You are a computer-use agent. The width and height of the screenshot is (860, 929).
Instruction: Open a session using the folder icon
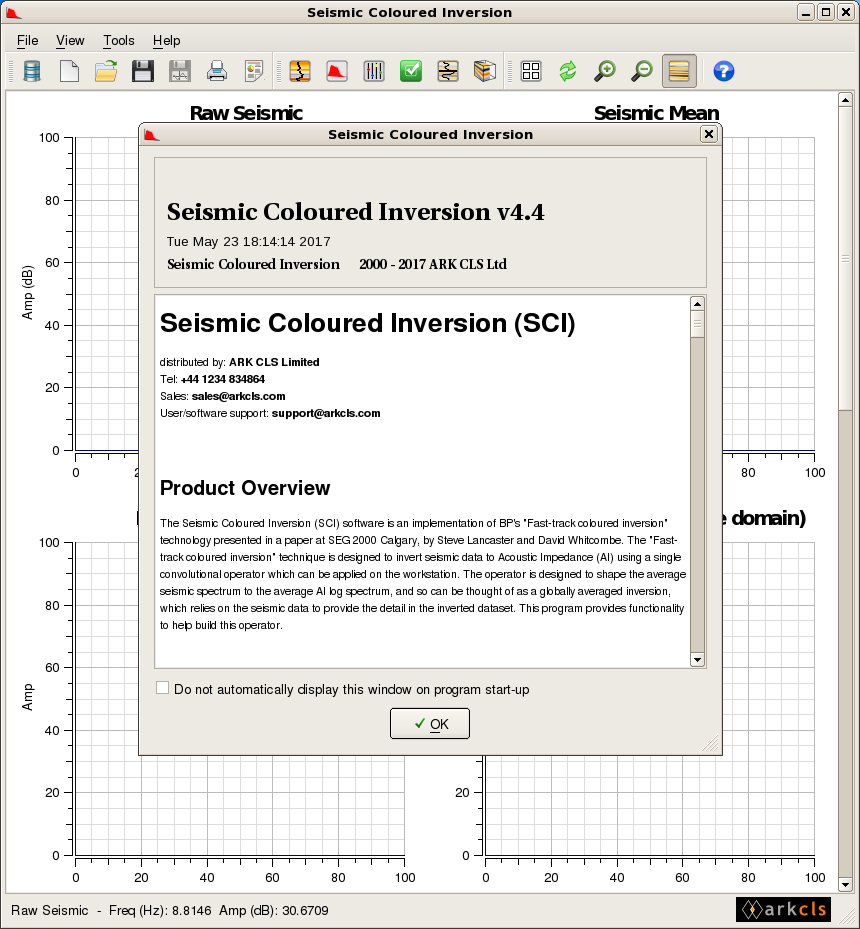coord(106,71)
